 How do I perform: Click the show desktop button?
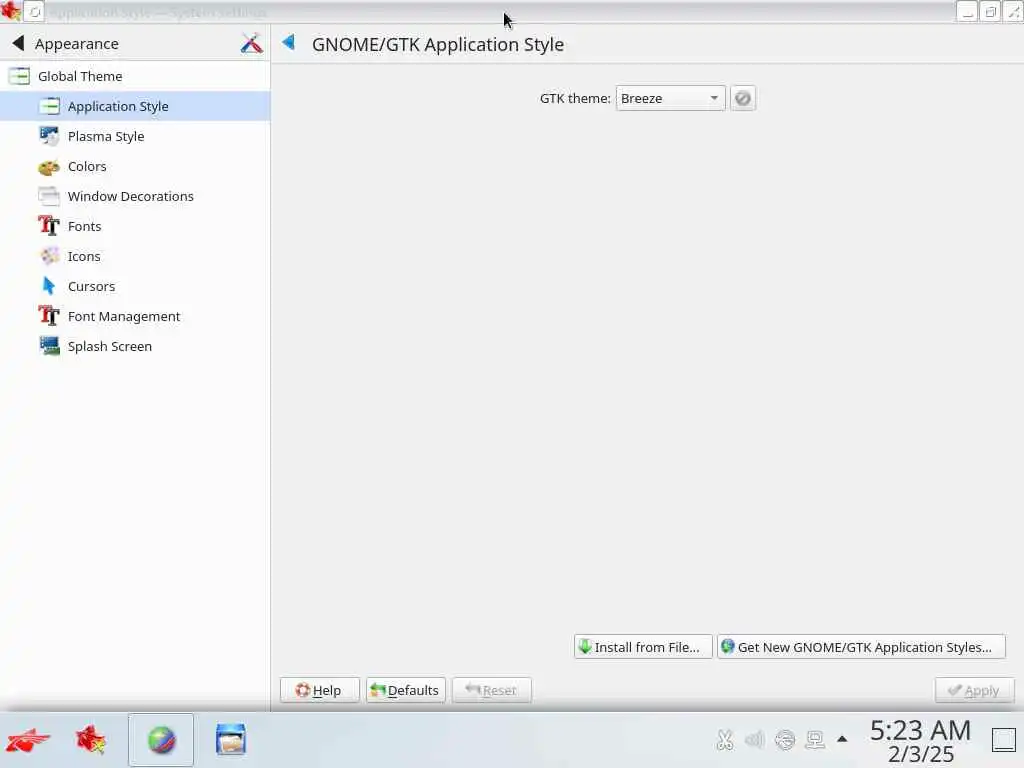pos(1004,740)
